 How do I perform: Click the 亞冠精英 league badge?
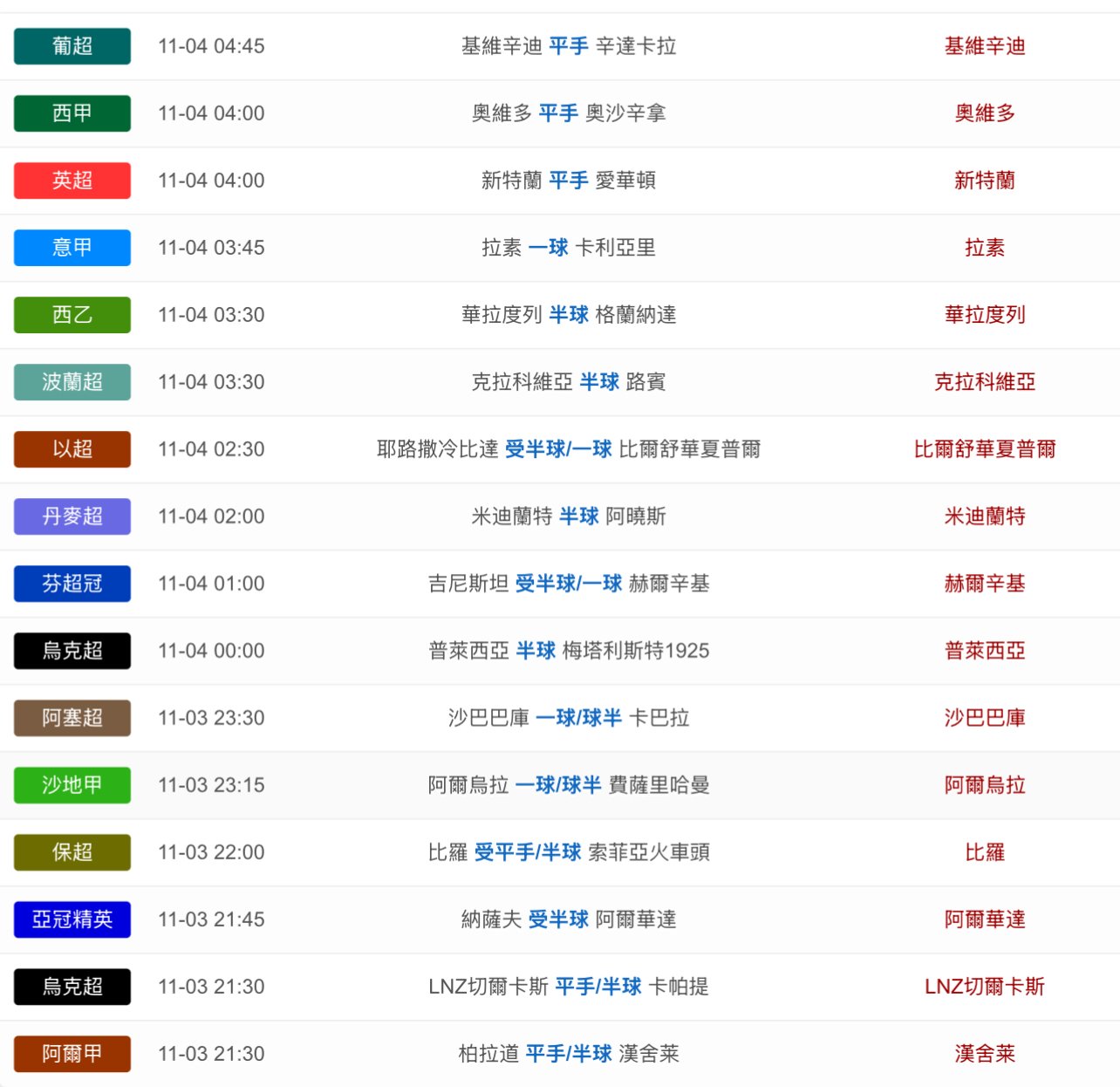tap(72, 920)
